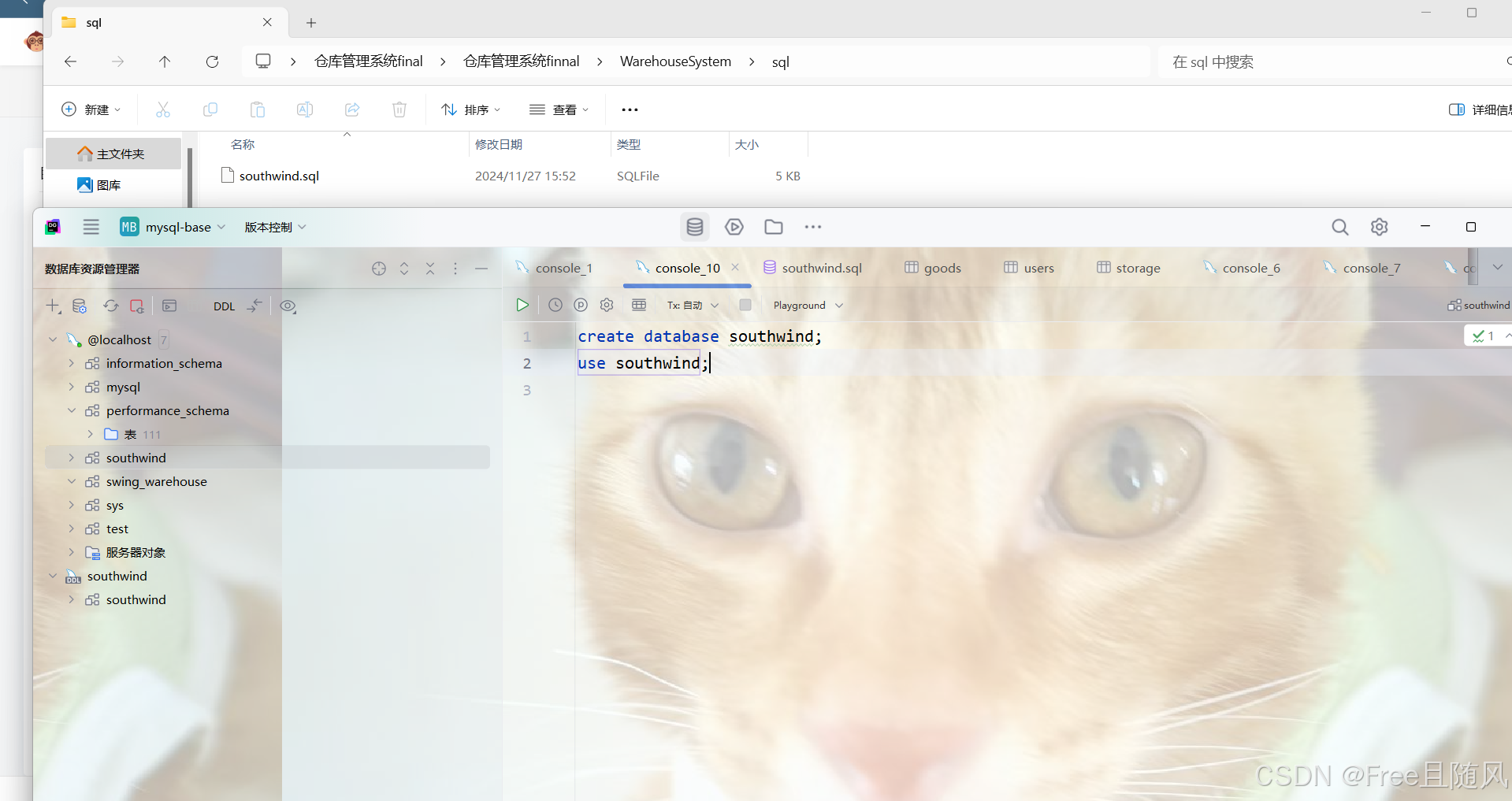Click the red disconnect data source icon

pos(137,306)
